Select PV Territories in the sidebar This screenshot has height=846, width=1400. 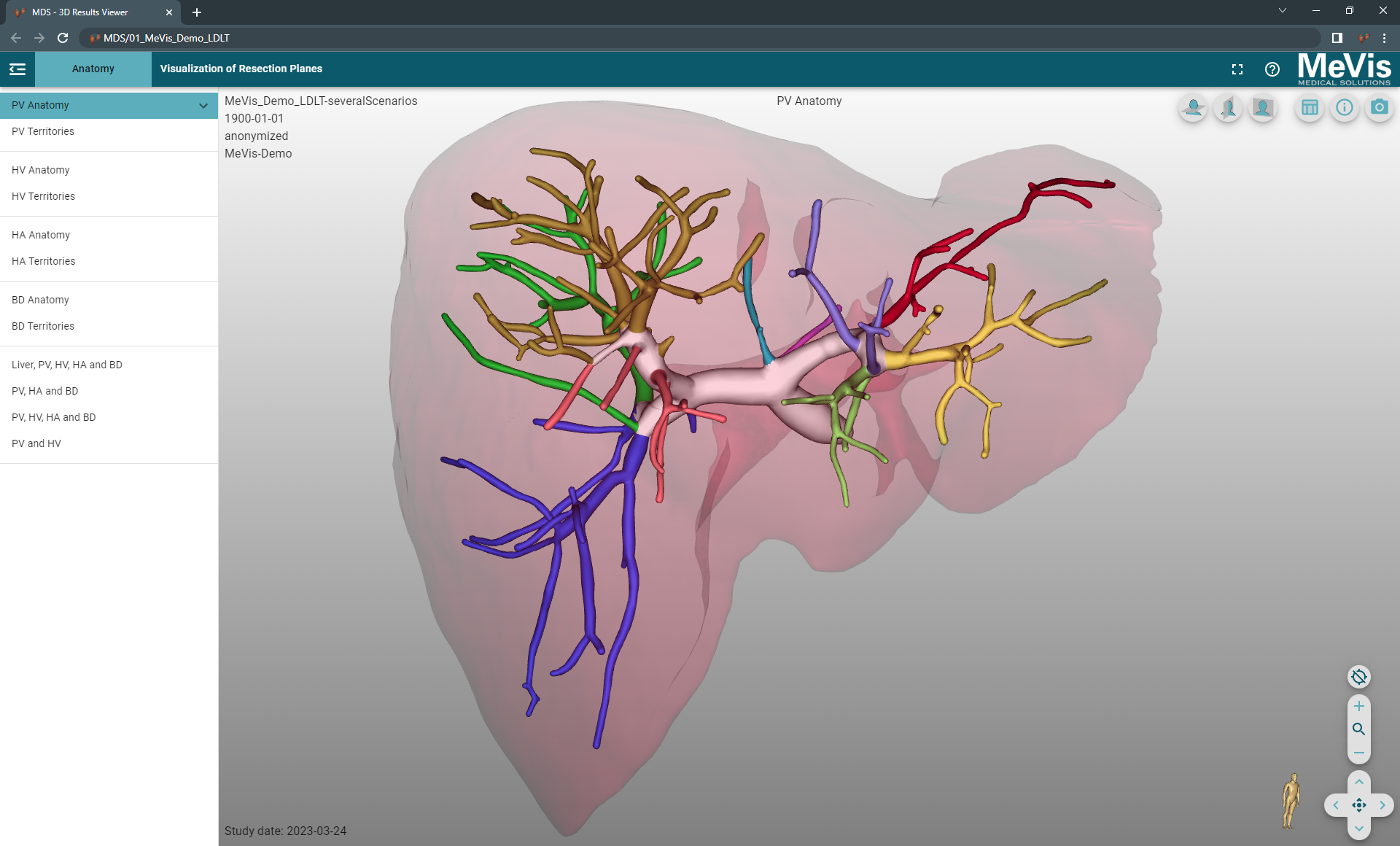coord(109,132)
